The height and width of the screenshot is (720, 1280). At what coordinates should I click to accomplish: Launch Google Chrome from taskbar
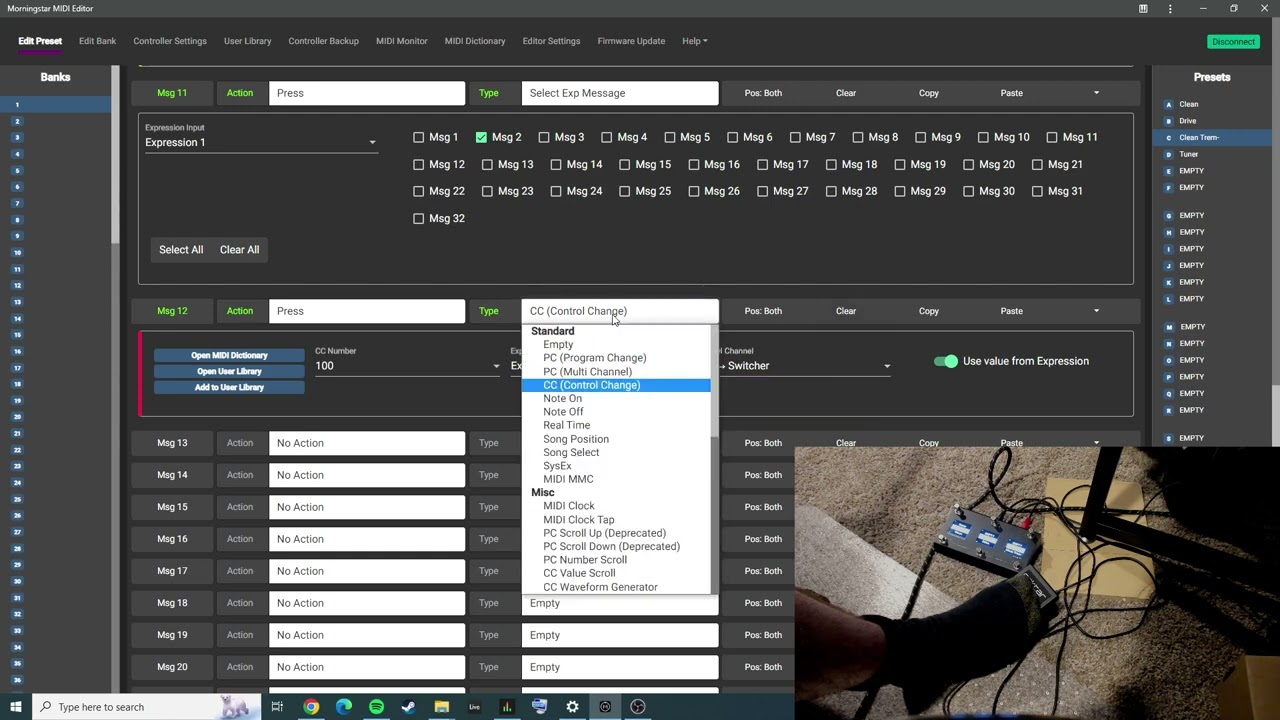coord(311,707)
